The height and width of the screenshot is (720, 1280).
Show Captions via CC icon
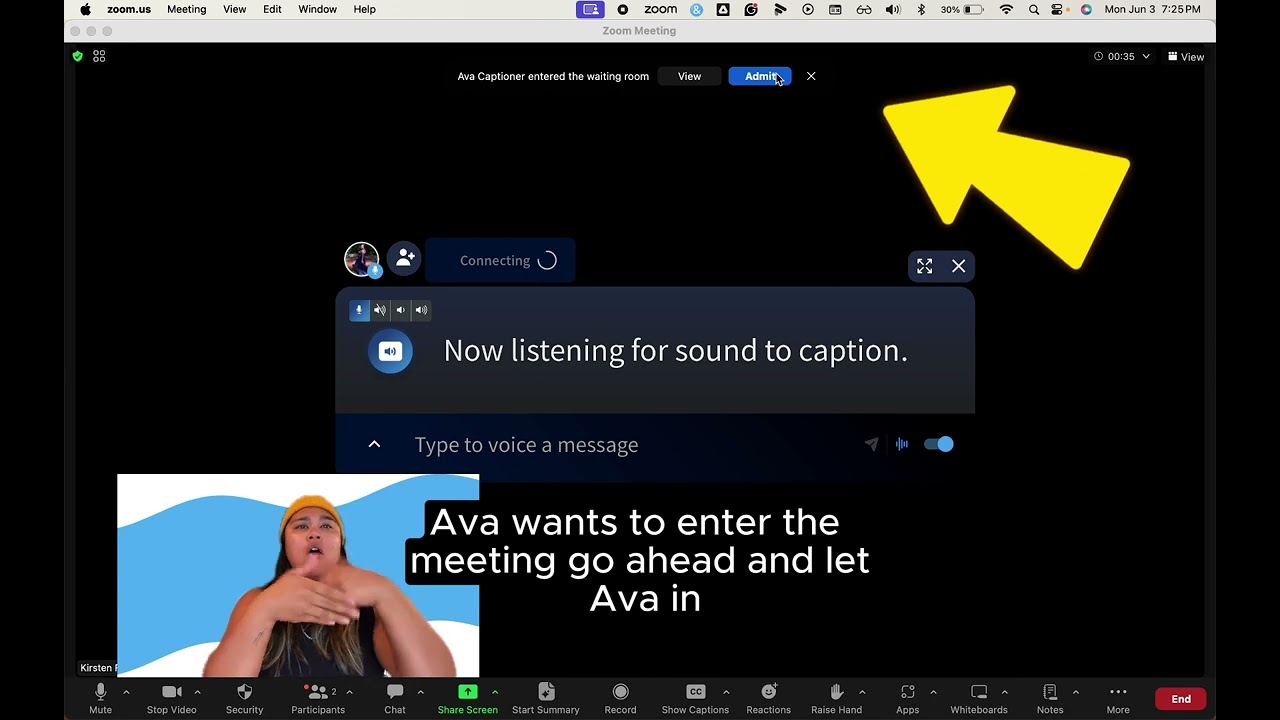click(695, 698)
